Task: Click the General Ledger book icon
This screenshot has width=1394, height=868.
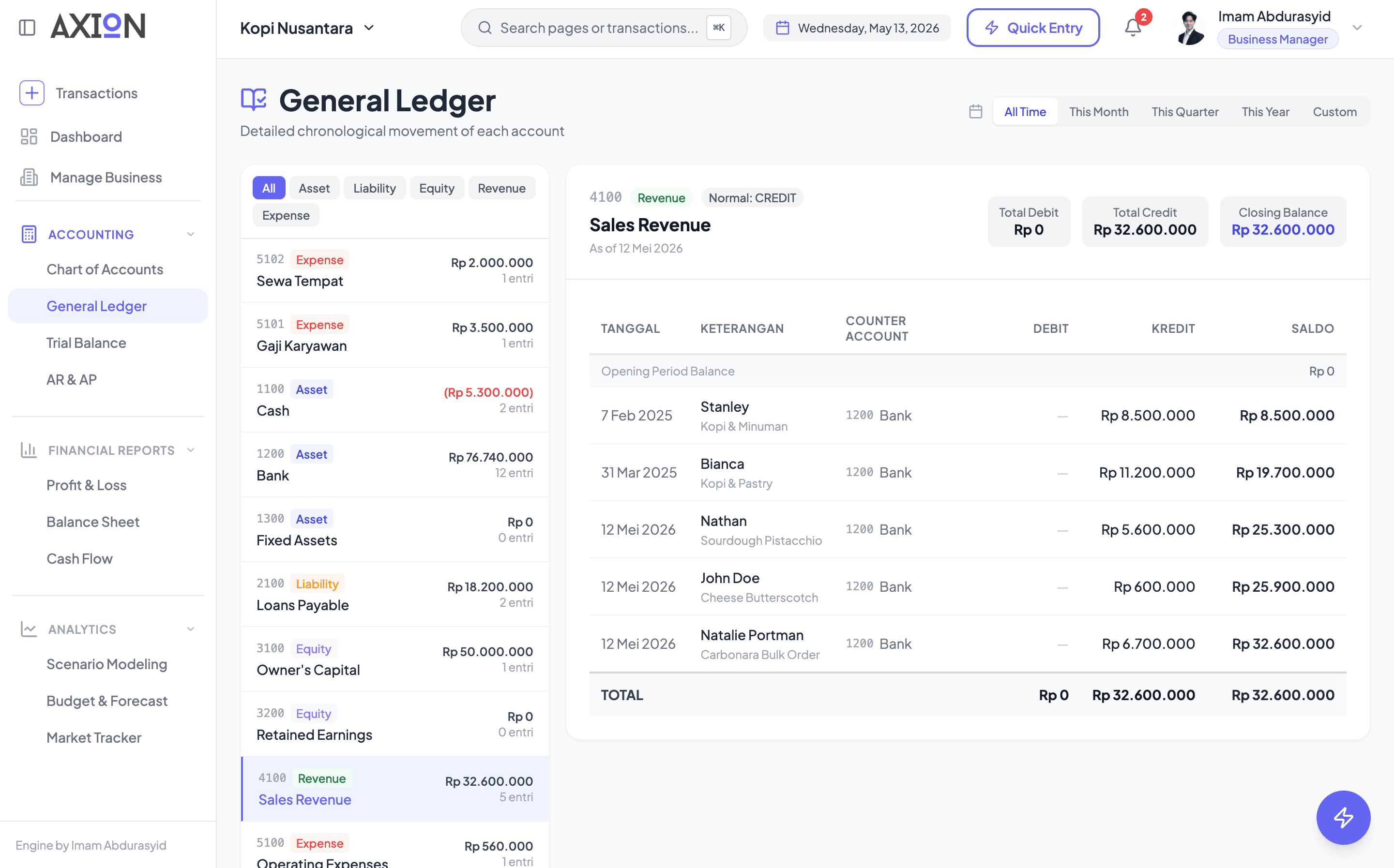Action: (x=254, y=100)
